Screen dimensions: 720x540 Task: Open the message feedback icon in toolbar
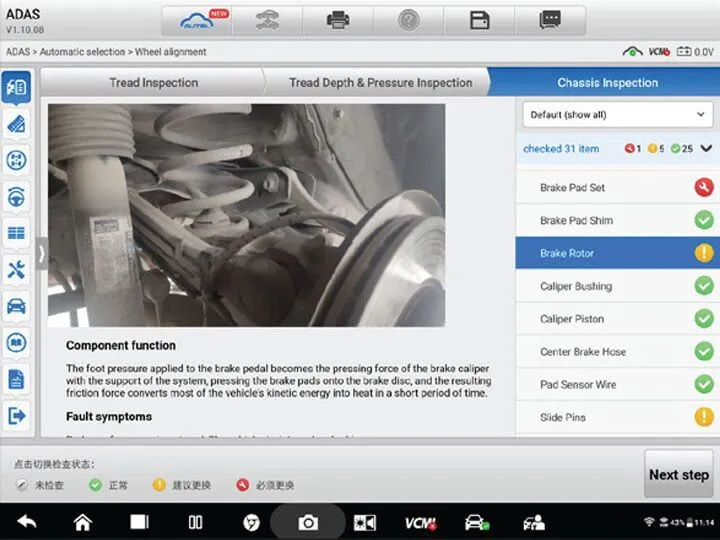pos(549,20)
